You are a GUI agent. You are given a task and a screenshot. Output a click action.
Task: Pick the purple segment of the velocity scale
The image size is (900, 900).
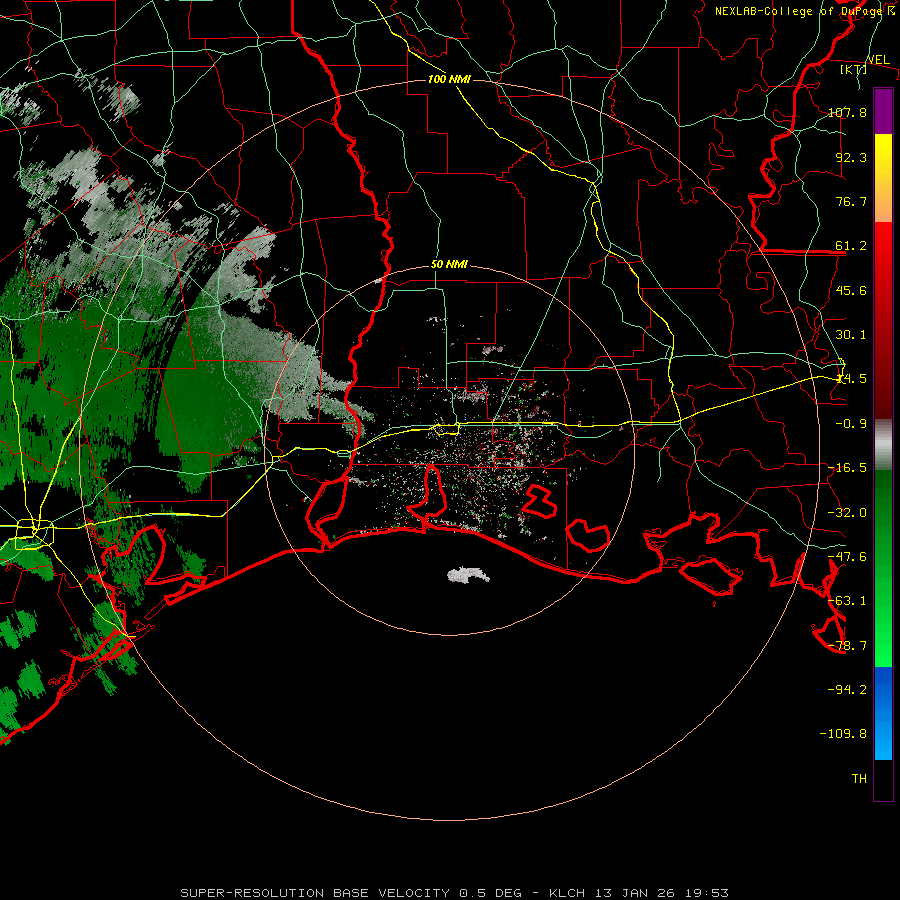883,111
